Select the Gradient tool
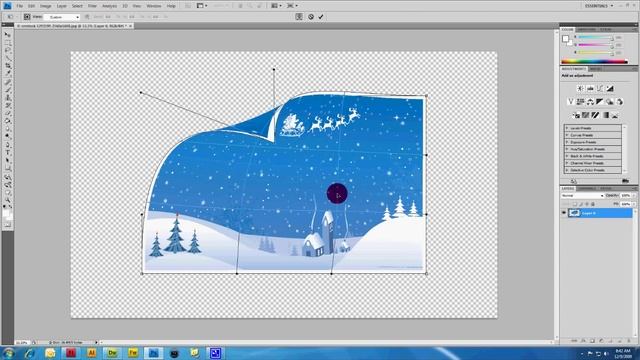This screenshot has height=360, width=640. [x=7, y=121]
